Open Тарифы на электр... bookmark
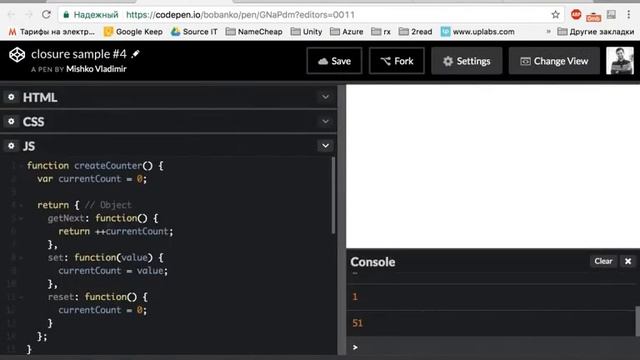640x360 pixels. click(52, 31)
